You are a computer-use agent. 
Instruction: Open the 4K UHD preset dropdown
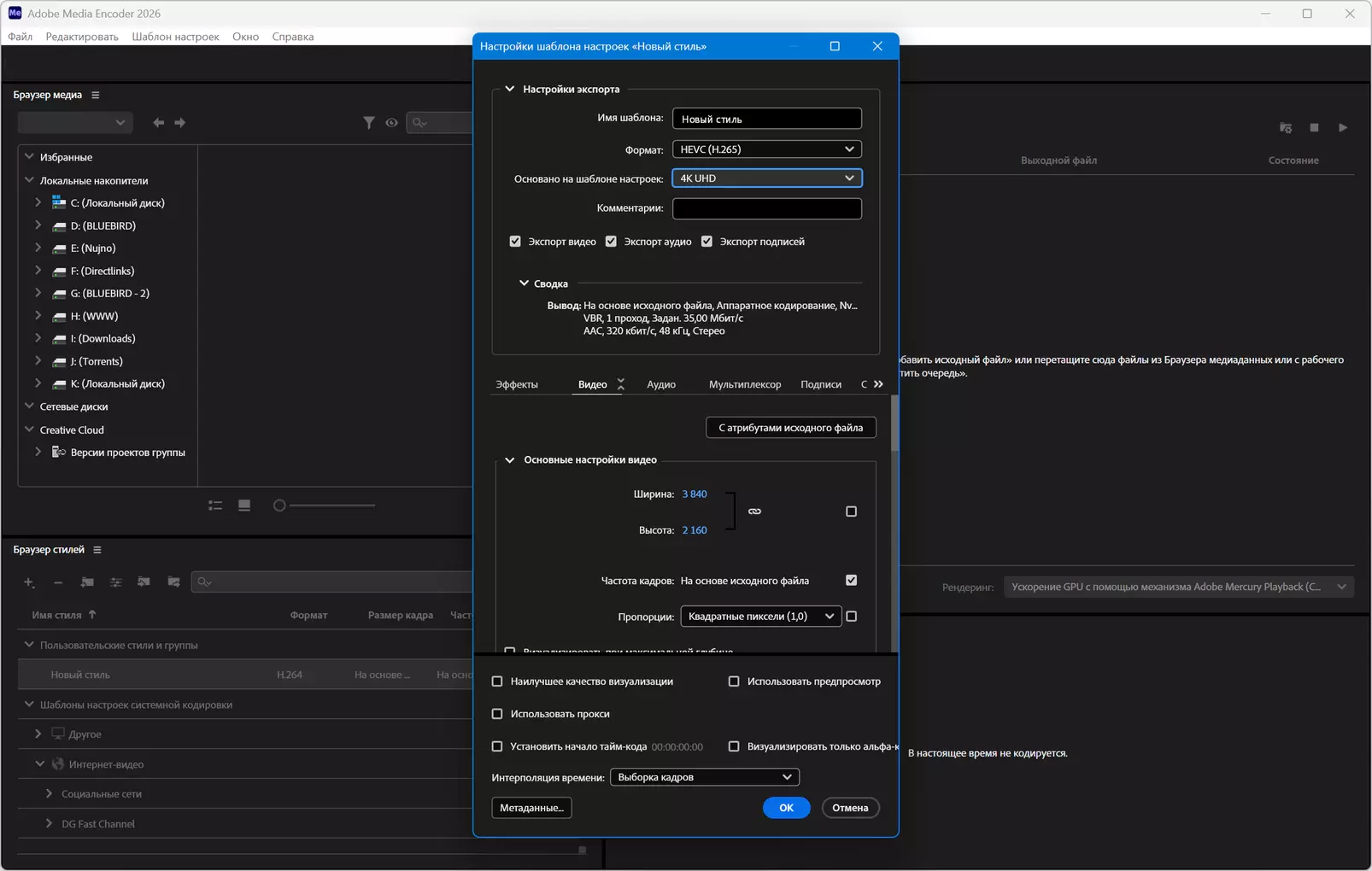[767, 178]
